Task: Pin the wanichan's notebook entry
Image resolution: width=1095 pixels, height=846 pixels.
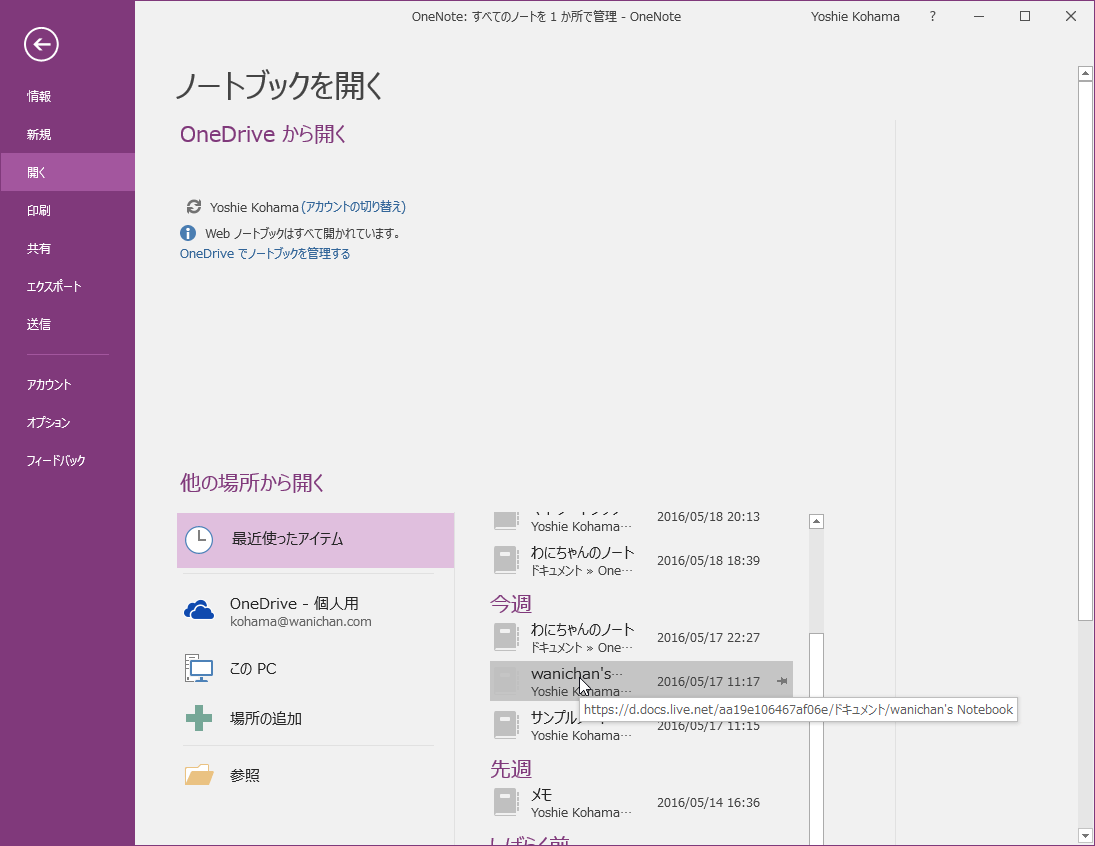Action: coord(782,681)
